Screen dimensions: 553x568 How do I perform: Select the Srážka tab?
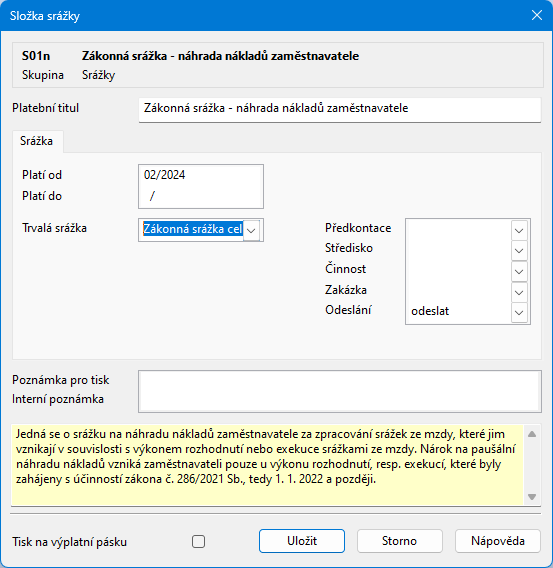click(37, 141)
